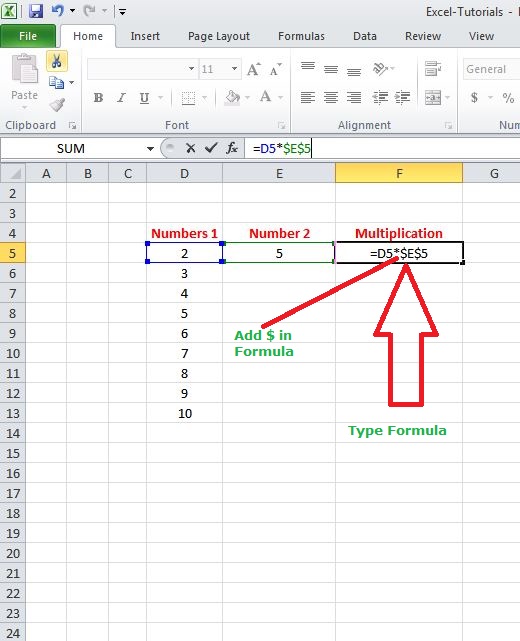520x641 pixels.
Task: Click the Paste button
Action: (25, 82)
